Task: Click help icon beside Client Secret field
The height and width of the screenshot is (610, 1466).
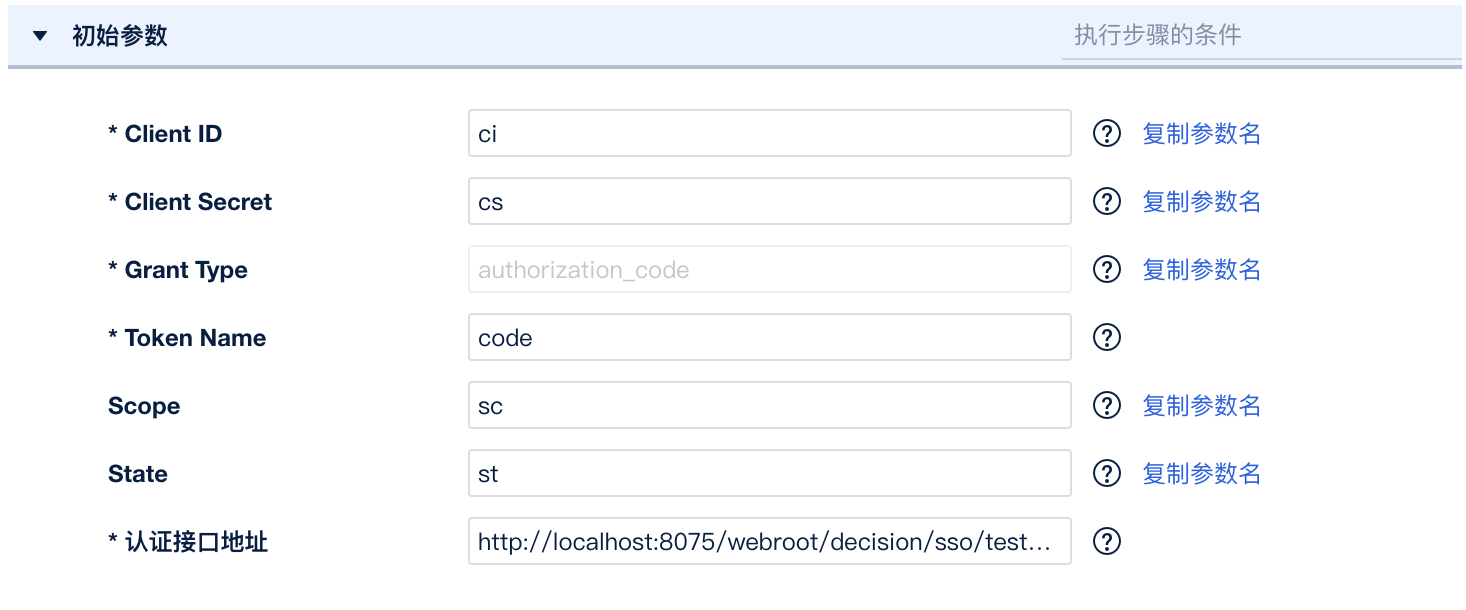Action: point(1106,202)
